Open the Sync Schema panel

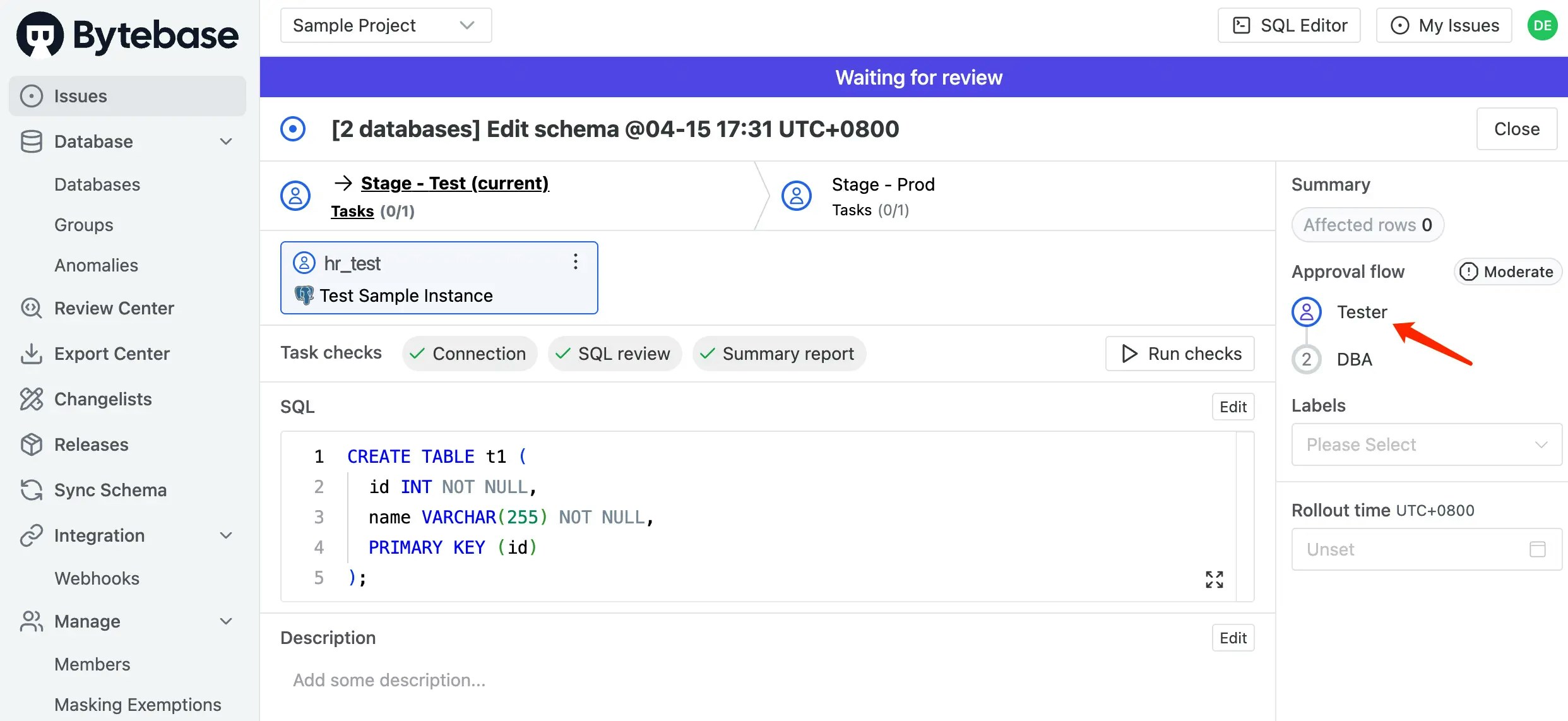pos(110,489)
